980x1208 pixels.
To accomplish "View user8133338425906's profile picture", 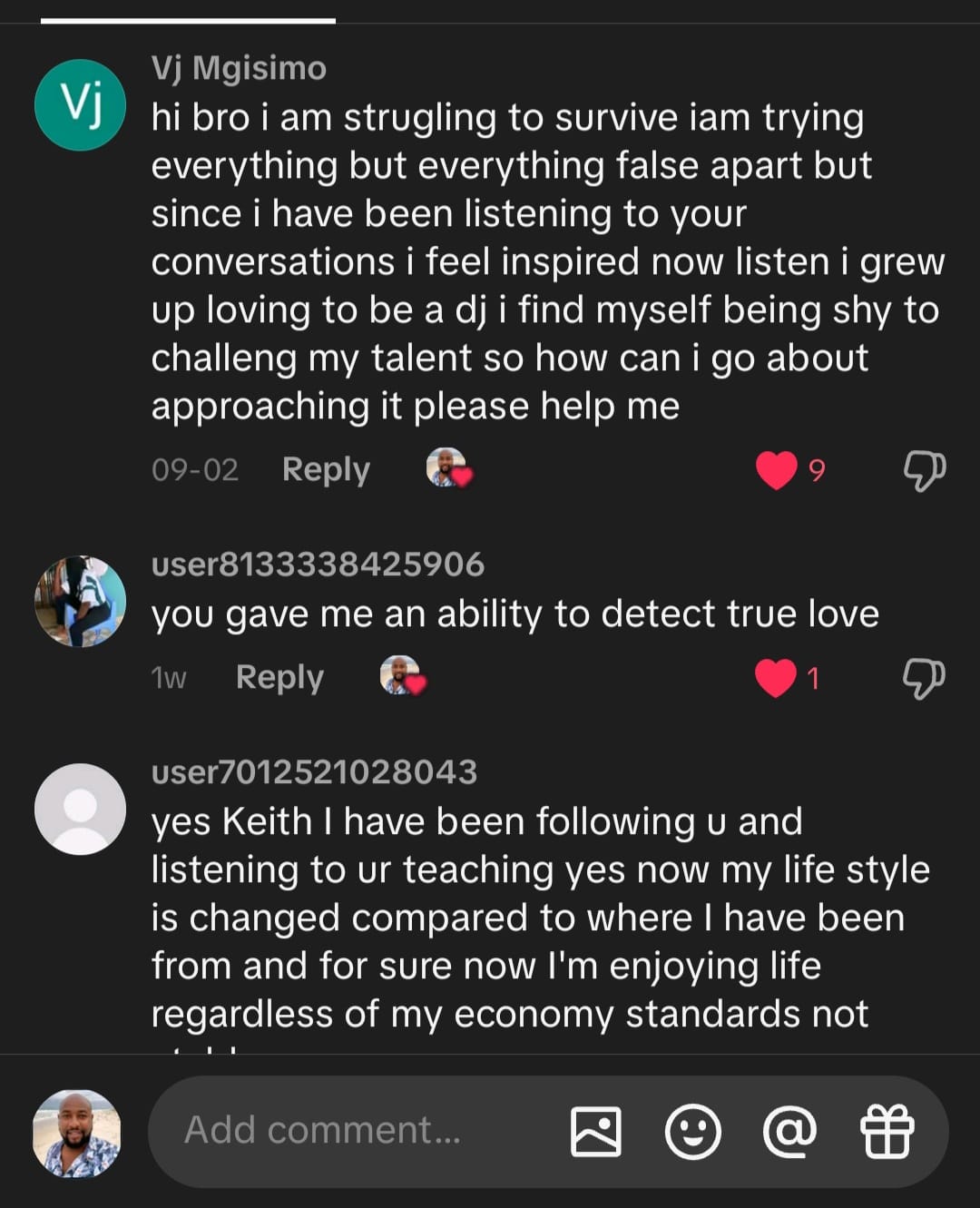I will coord(80,602).
